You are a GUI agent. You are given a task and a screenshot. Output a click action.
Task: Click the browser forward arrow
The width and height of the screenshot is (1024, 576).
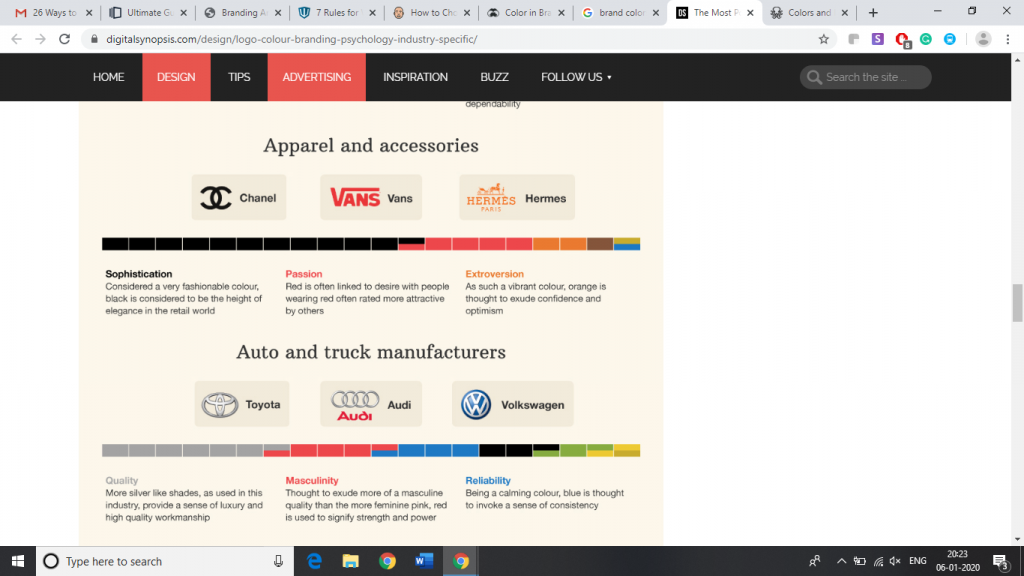(40, 39)
